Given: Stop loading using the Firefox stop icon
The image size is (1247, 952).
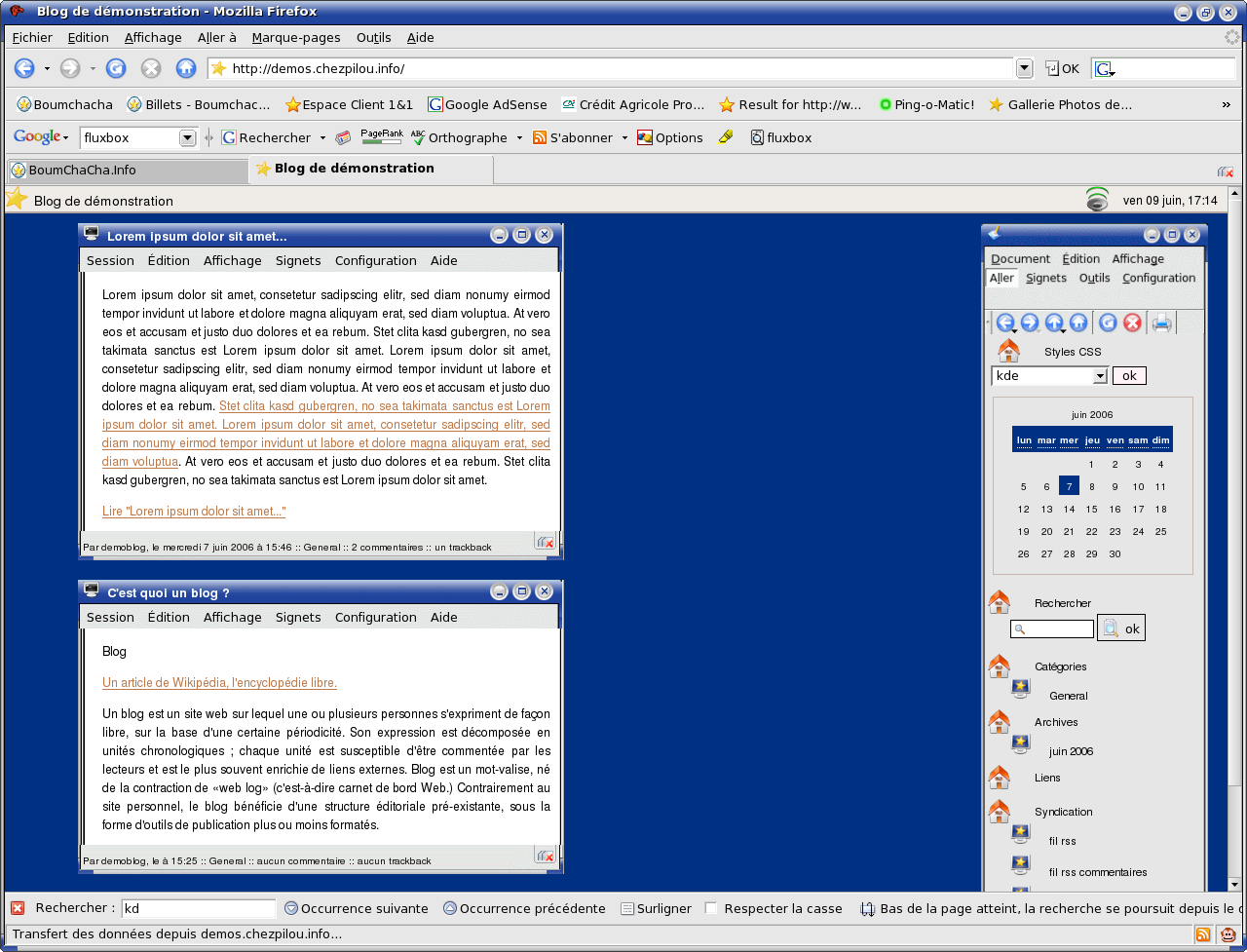Looking at the screenshot, I should (150, 68).
